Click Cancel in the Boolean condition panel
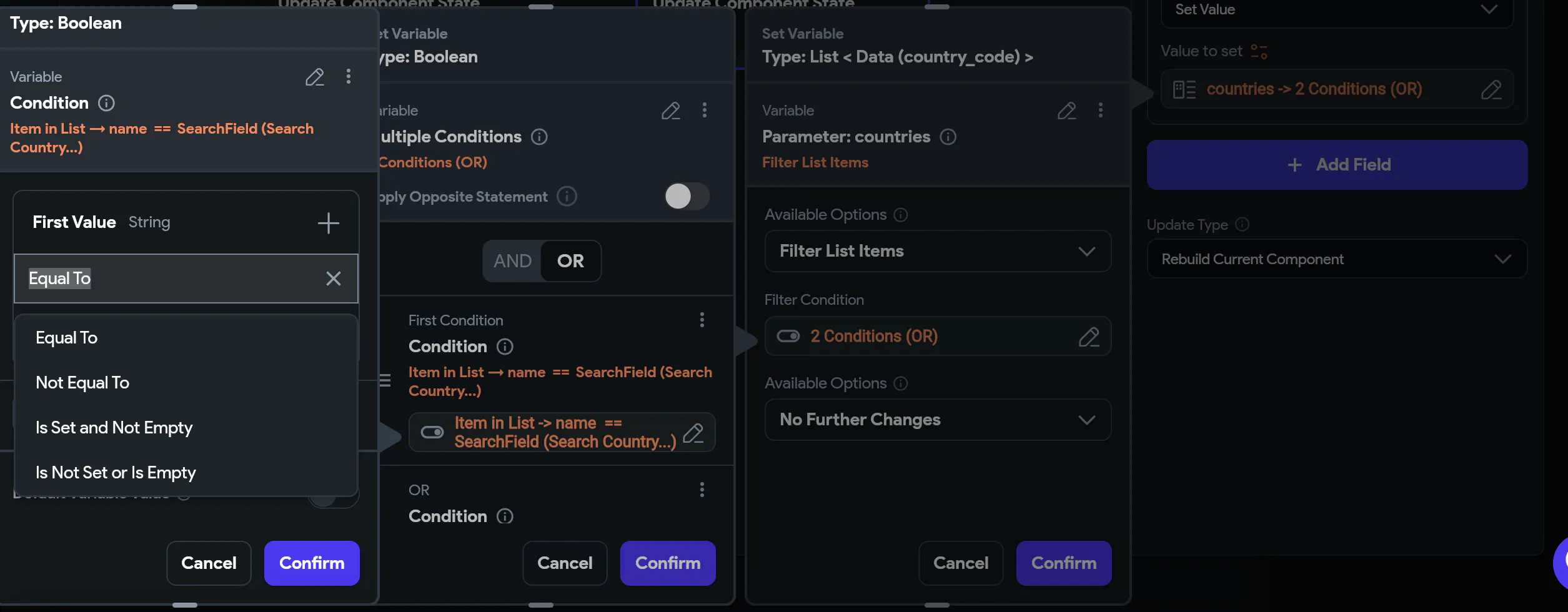The height and width of the screenshot is (612, 1568). [x=209, y=563]
